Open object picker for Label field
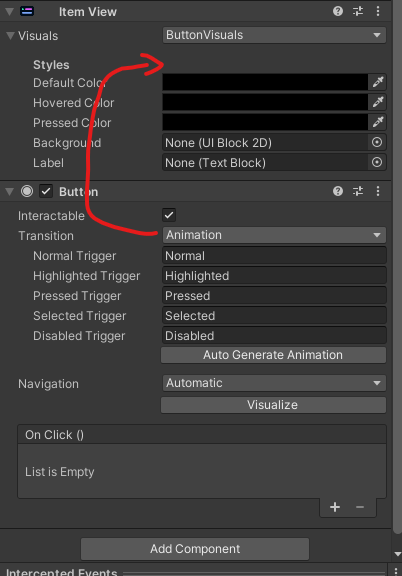 (377, 162)
